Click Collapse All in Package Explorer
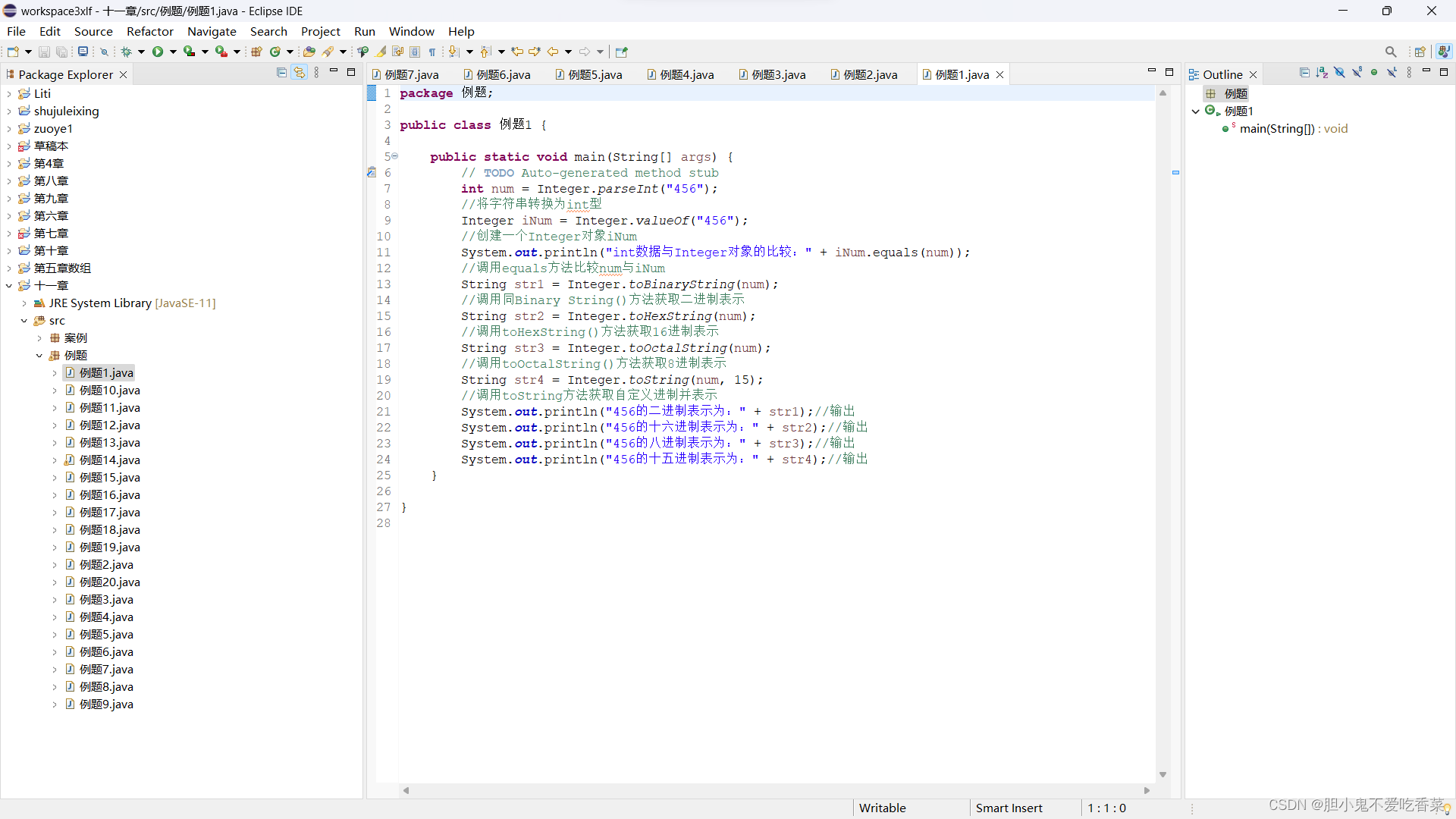This screenshot has width=1456, height=819. click(282, 73)
